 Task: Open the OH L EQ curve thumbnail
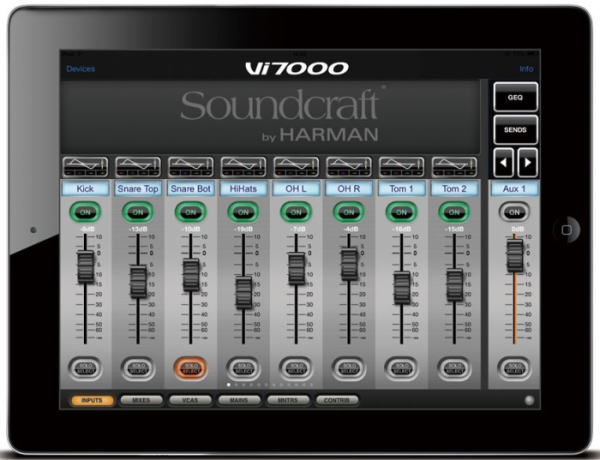[296, 166]
